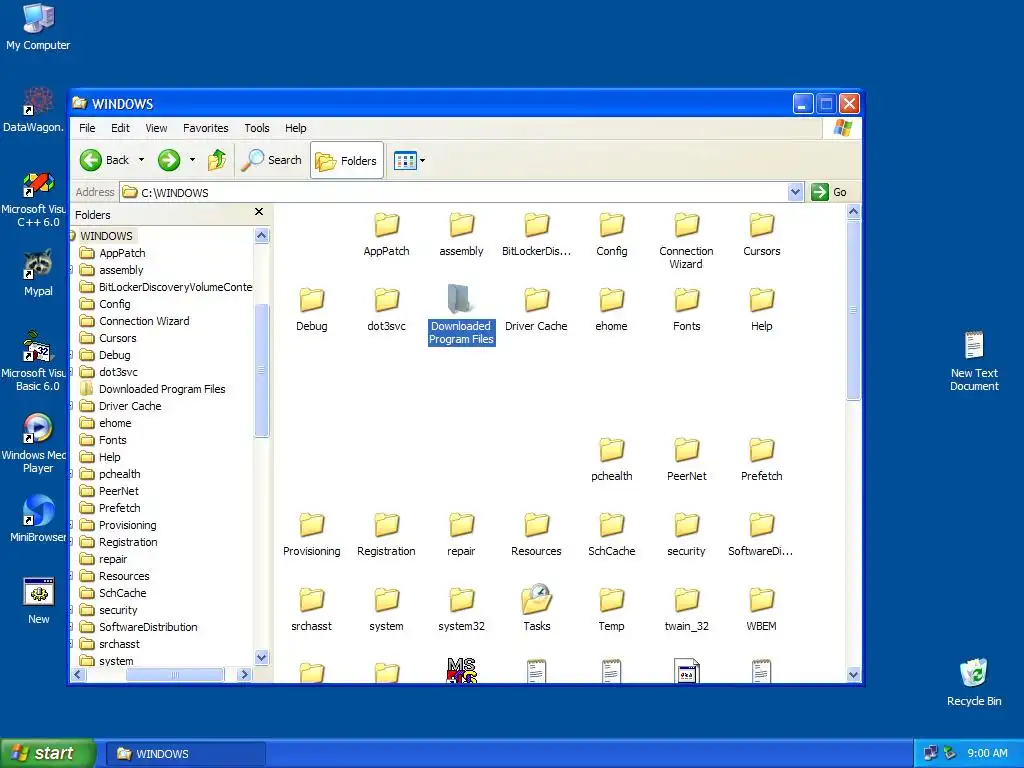
Task: Select the BitLockerDis... folder icon
Action: [536, 225]
